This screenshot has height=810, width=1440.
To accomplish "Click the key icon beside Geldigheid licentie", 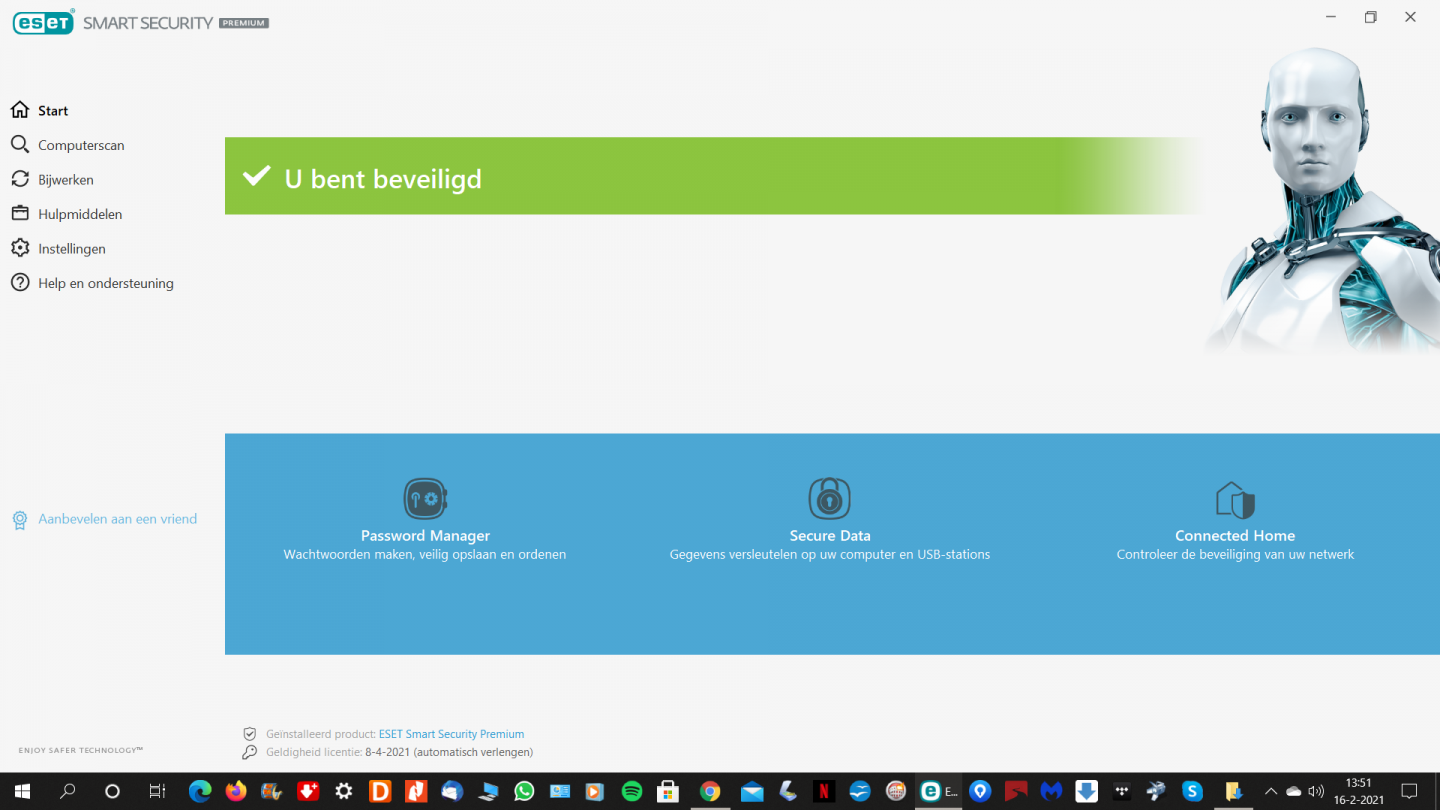I will pyautogui.click(x=250, y=752).
